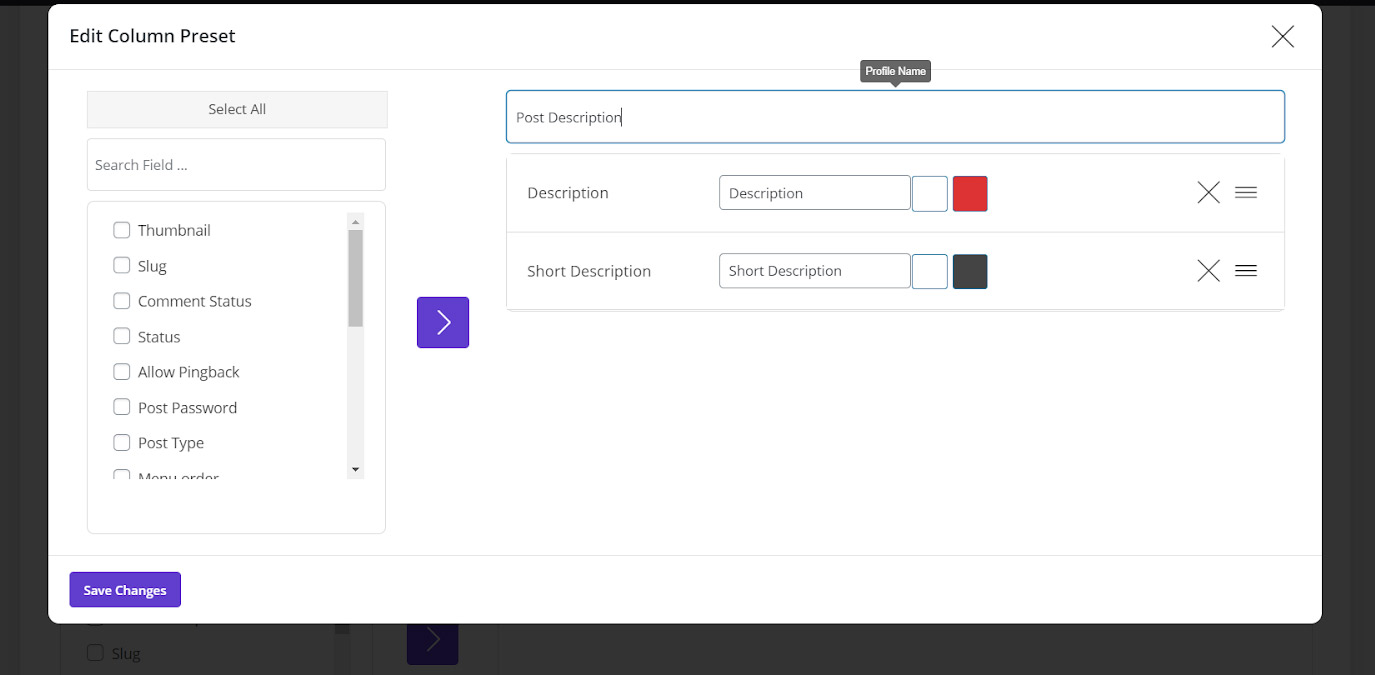Viewport: 1375px width, 675px height.
Task: Close the Edit Column Preset dialog
Action: (1282, 37)
